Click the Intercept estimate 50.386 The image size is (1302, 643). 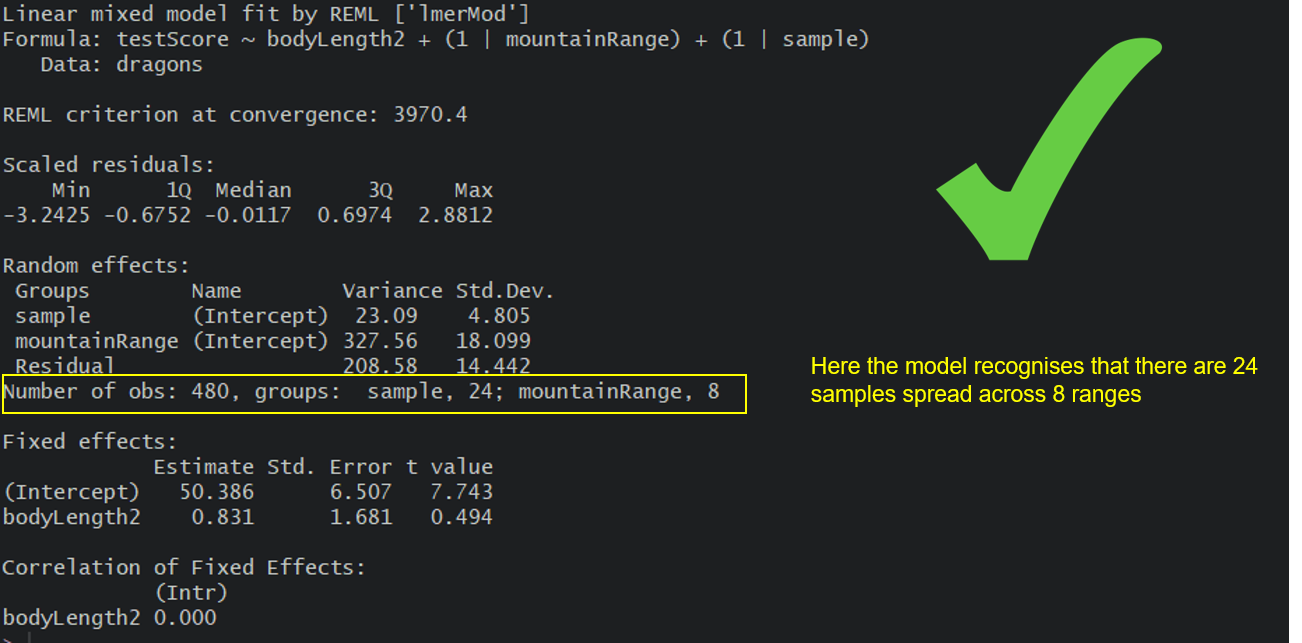pyautogui.click(x=216, y=492)
